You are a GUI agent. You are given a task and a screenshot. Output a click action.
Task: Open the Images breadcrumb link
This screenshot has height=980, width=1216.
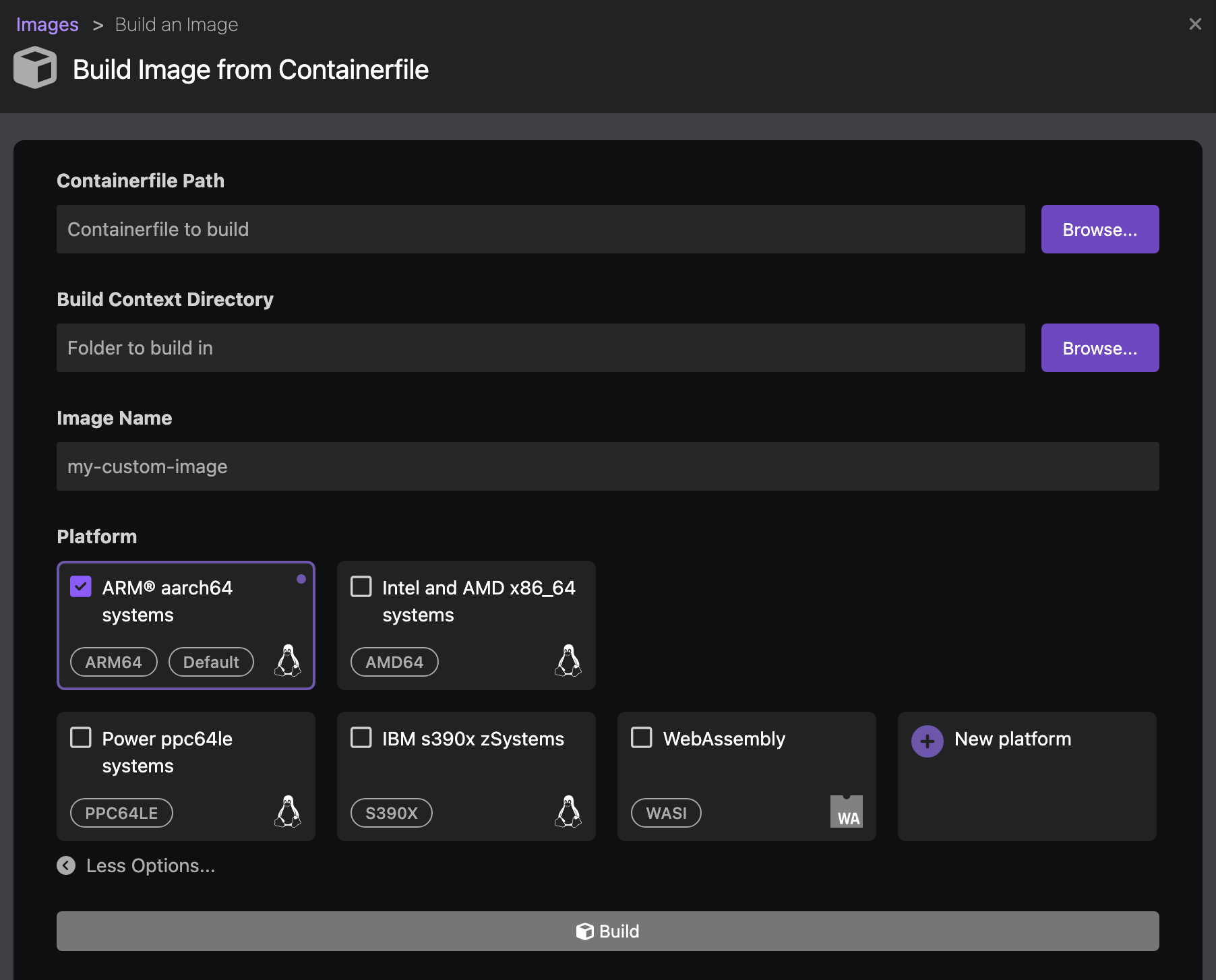tap(47, 24)
